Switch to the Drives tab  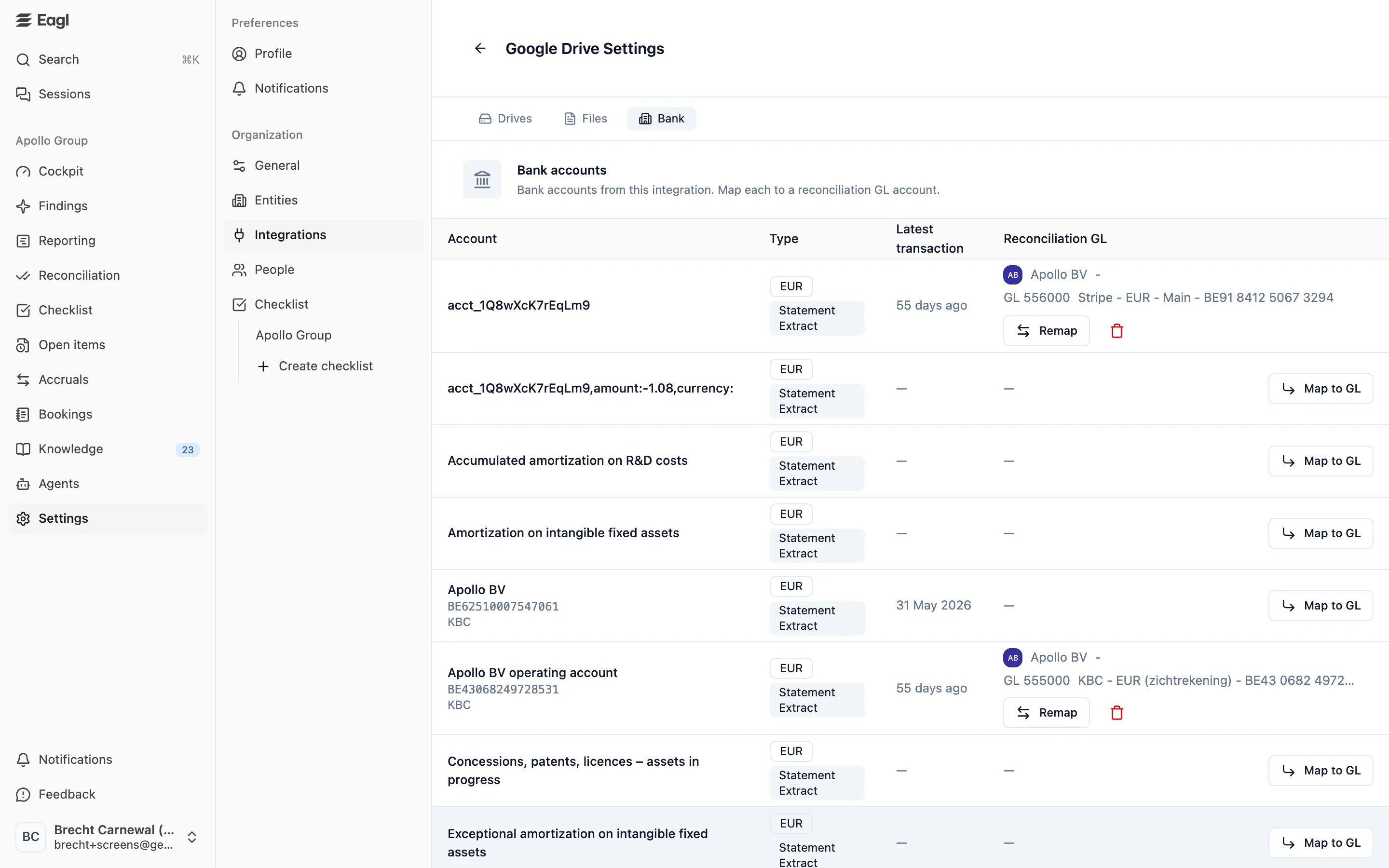click(x=505, y=119)
